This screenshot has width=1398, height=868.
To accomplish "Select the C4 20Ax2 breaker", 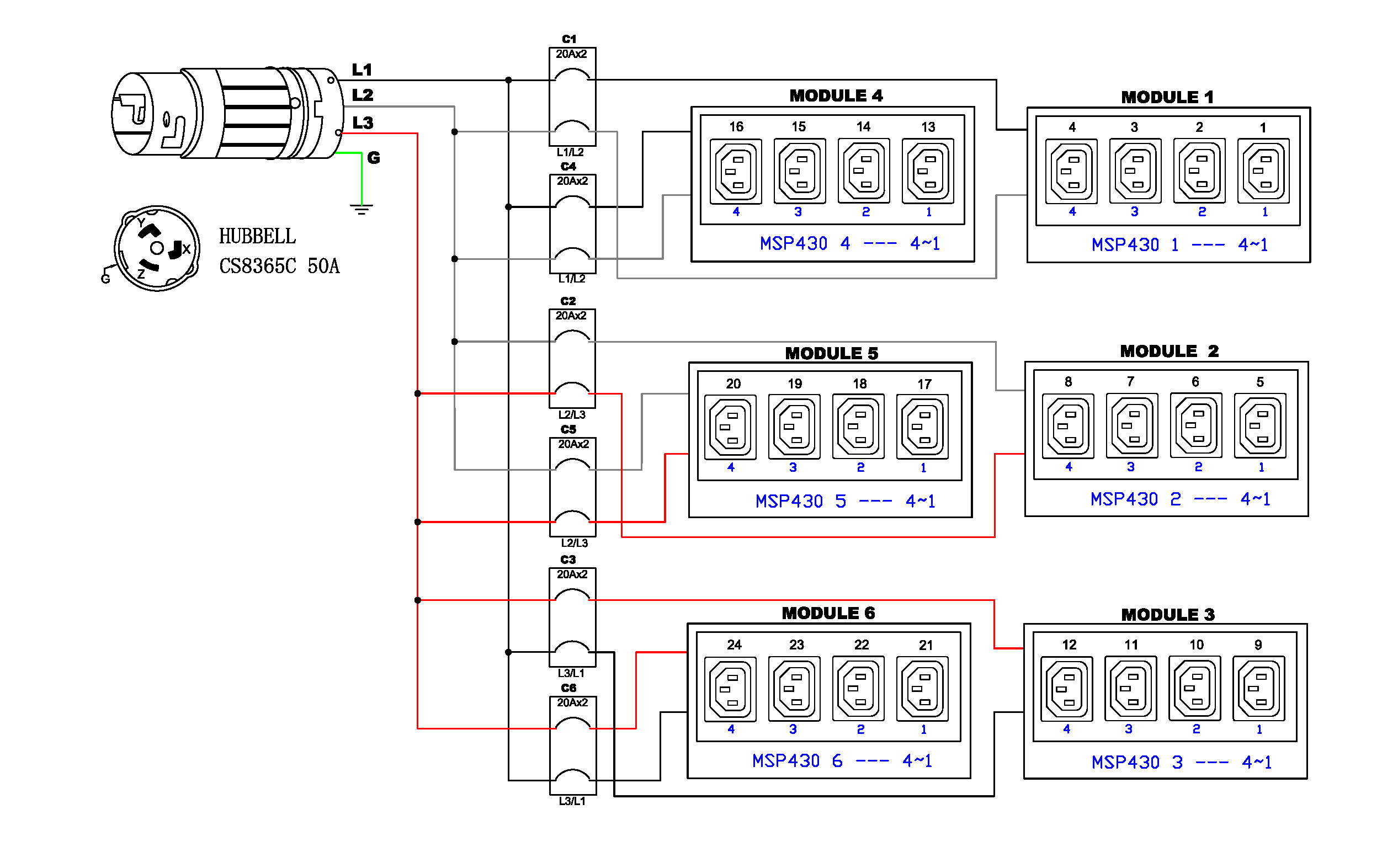I will tap(572, 224).
